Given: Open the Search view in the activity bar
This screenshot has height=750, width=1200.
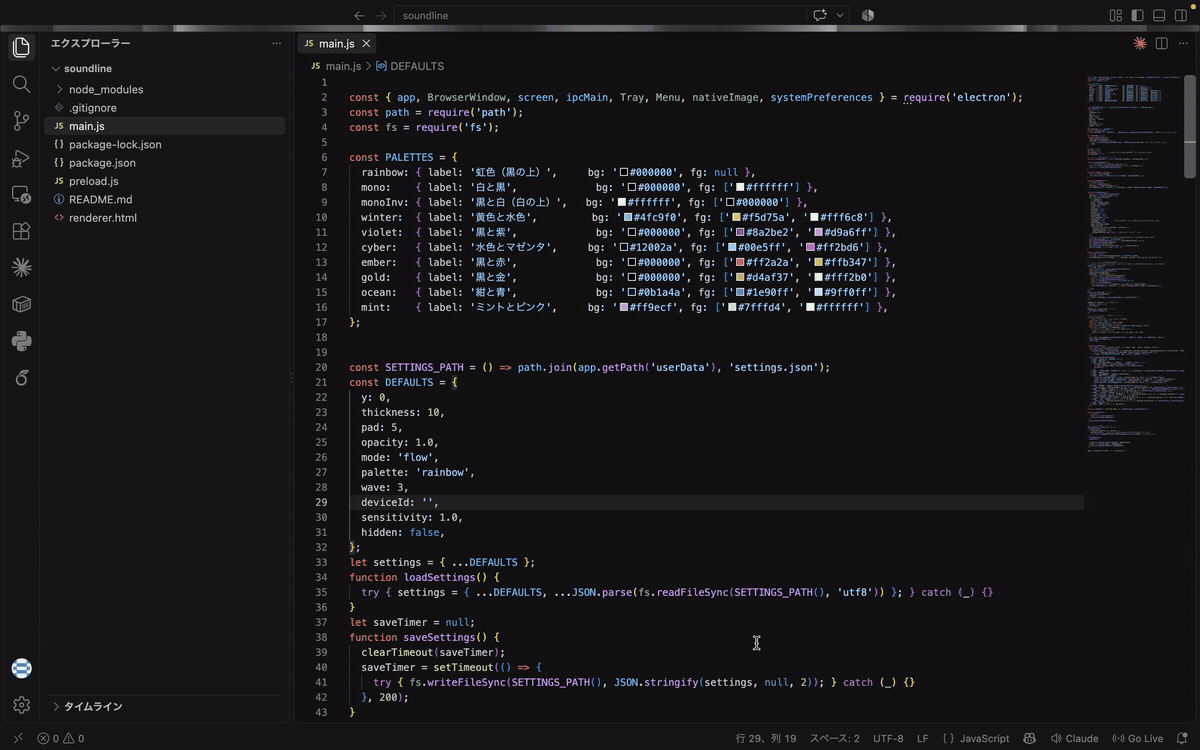Looking at the screenshot, I should [x=21, y=84].
